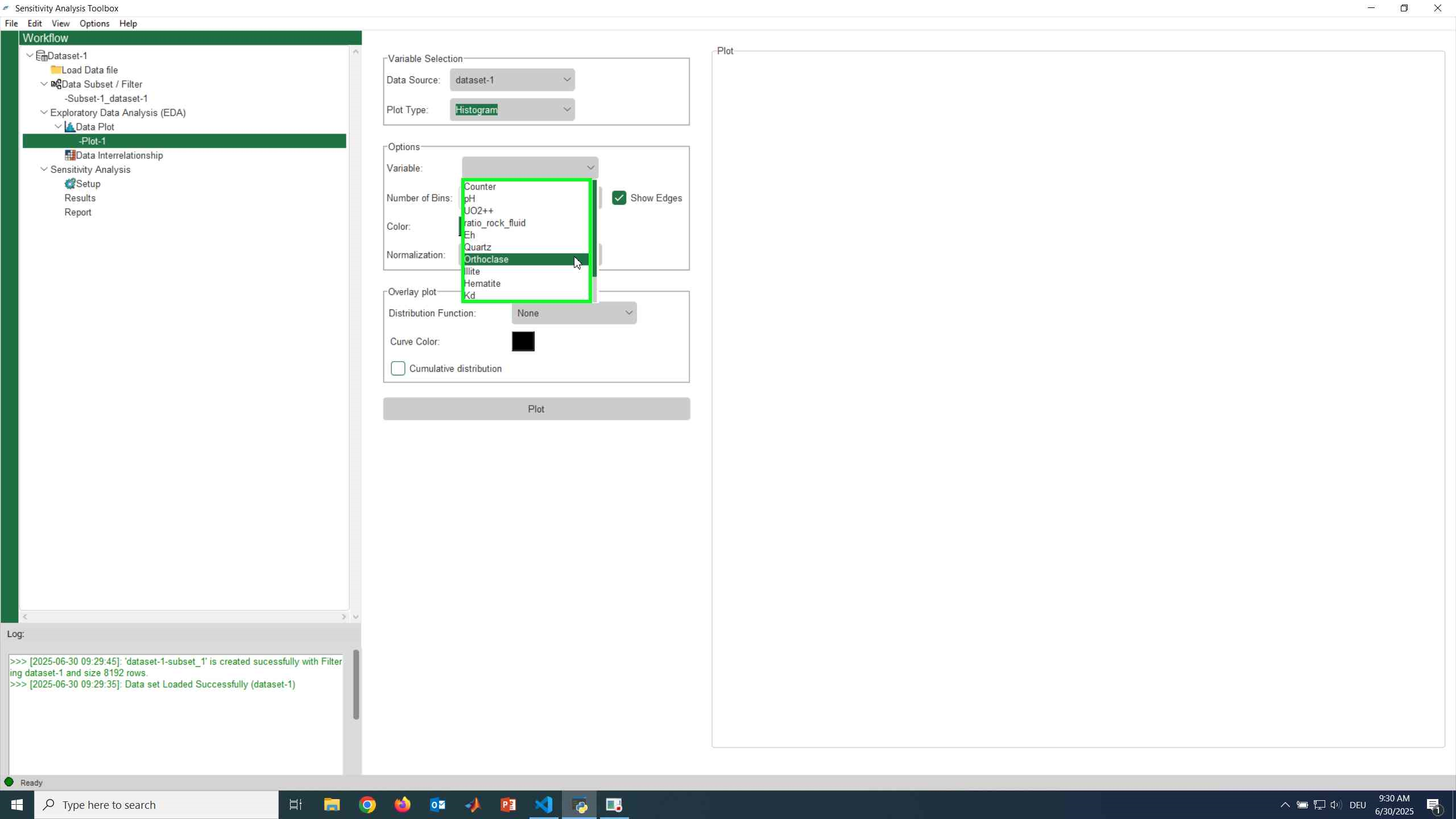Screen dimensions: 1456x819
Task: Choose ratio_rock_fluid from variable list
Action: [526, 223]
